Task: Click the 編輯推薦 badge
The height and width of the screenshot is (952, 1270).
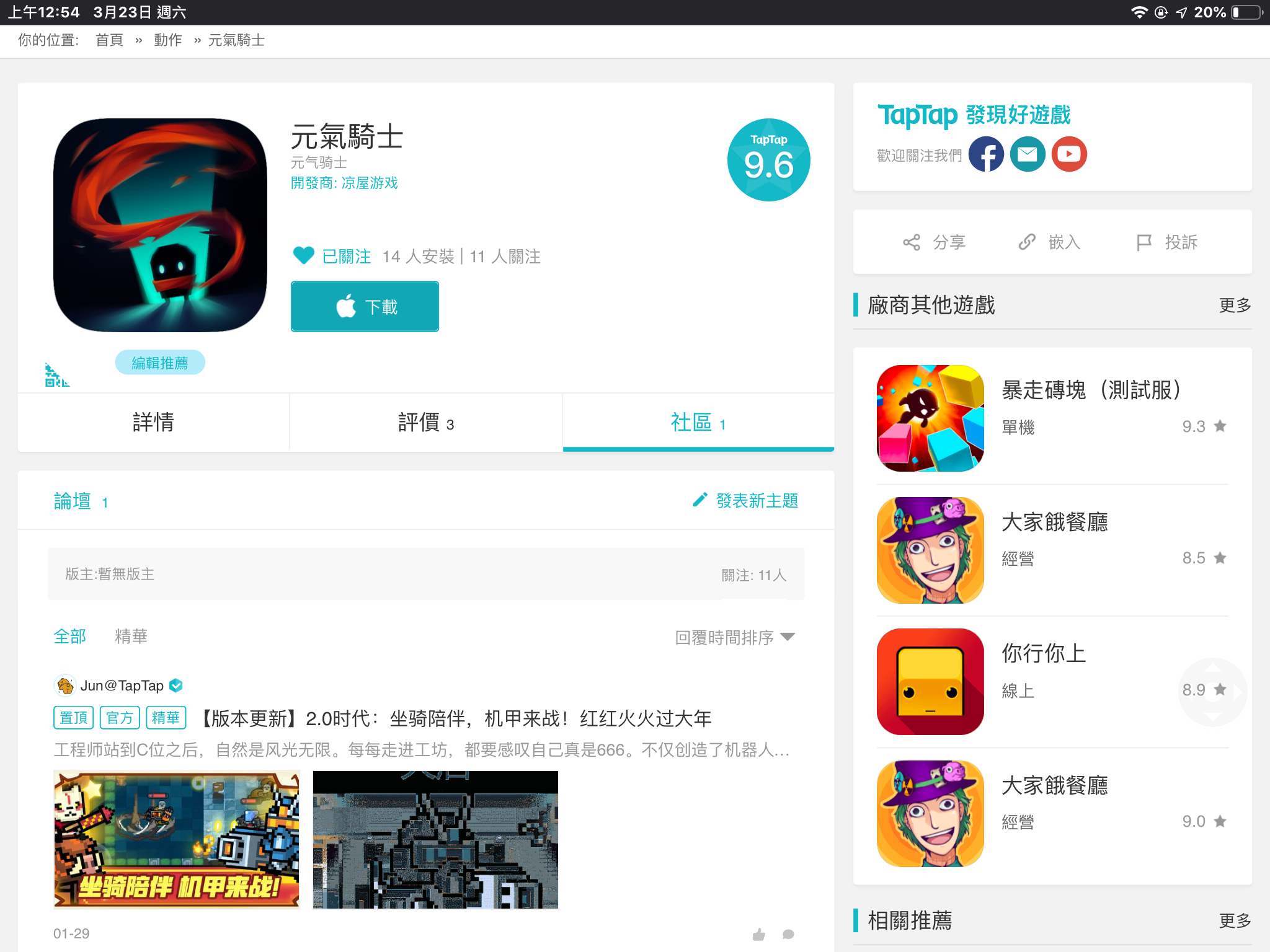Action: [x=160, y=363]
